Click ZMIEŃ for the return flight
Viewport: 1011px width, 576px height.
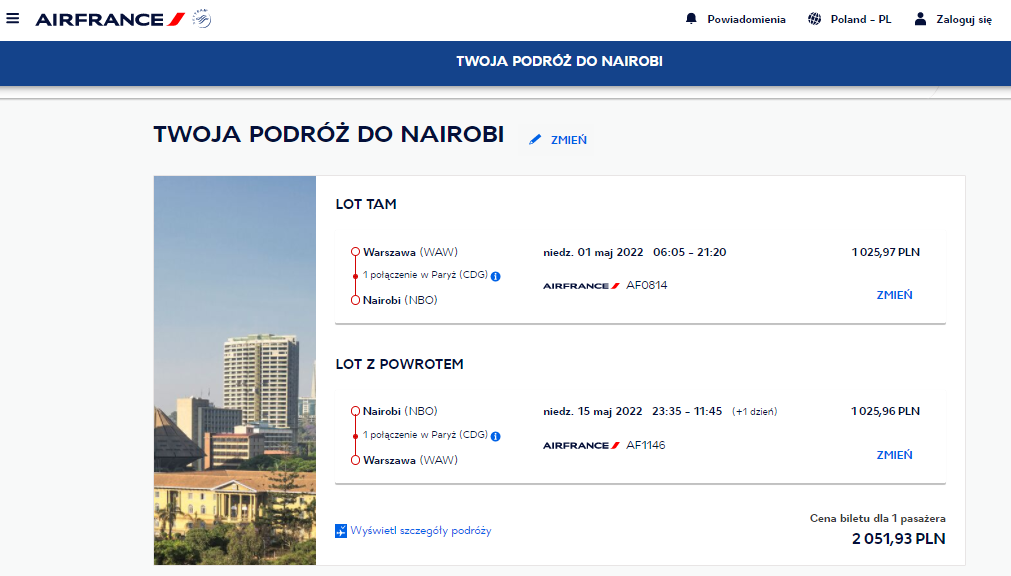point(894,455)
